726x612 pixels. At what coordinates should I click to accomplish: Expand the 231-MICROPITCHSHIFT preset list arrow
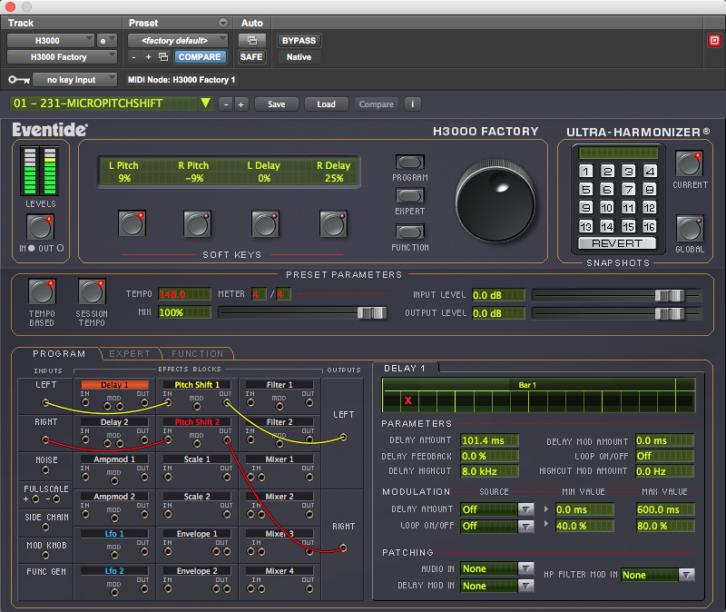[x=205, y=103]
